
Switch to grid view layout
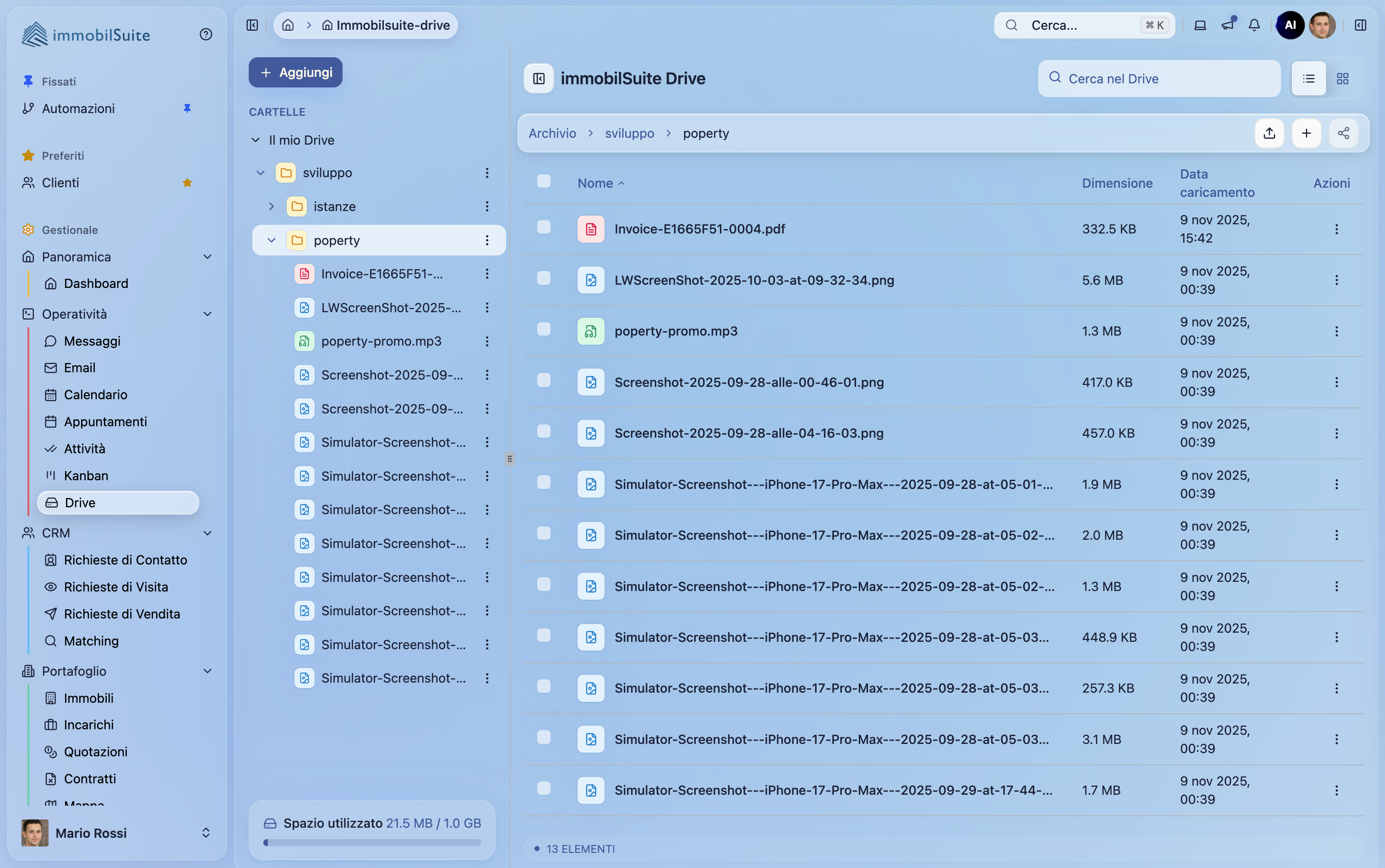click(x=1342, y=79)
